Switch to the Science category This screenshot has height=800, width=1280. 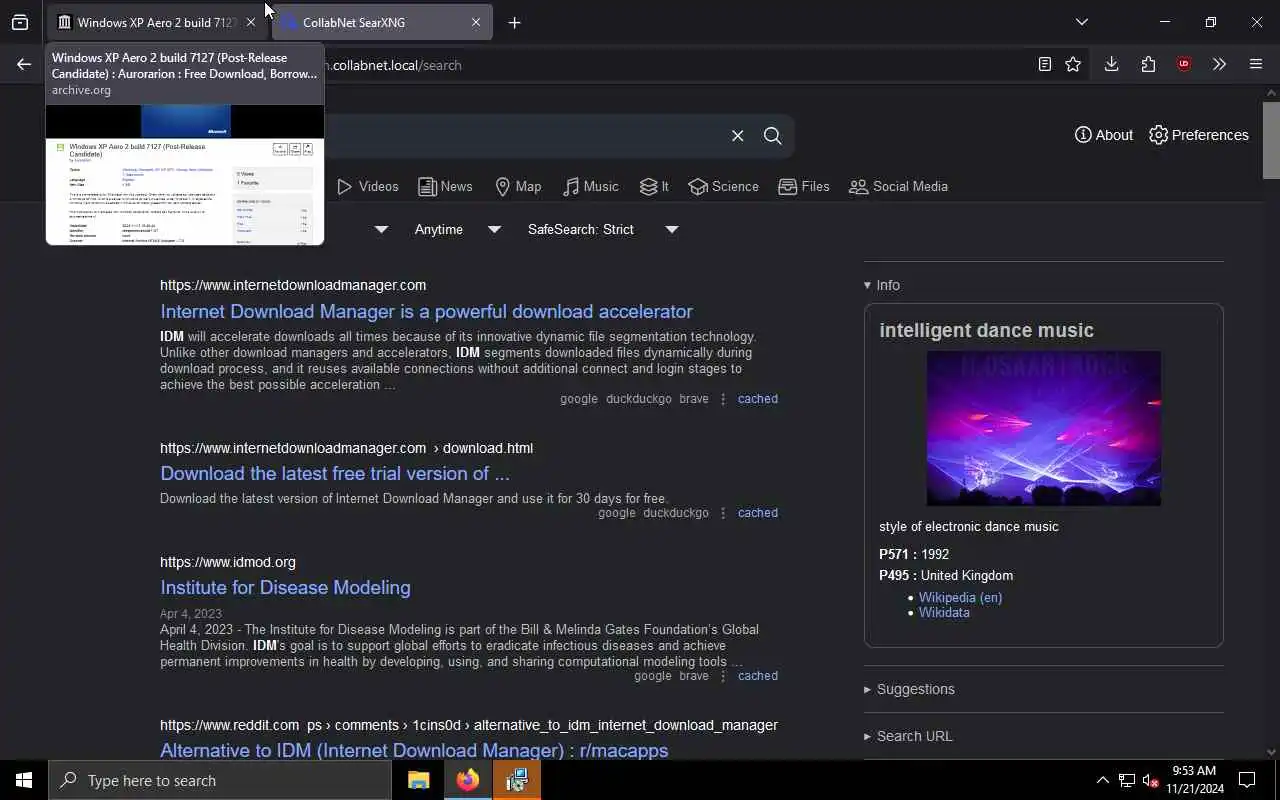[723, 186]
